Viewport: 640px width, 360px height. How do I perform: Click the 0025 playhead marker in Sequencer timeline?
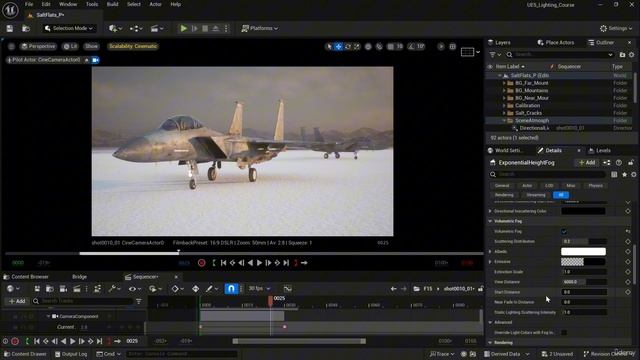[270, 301]
